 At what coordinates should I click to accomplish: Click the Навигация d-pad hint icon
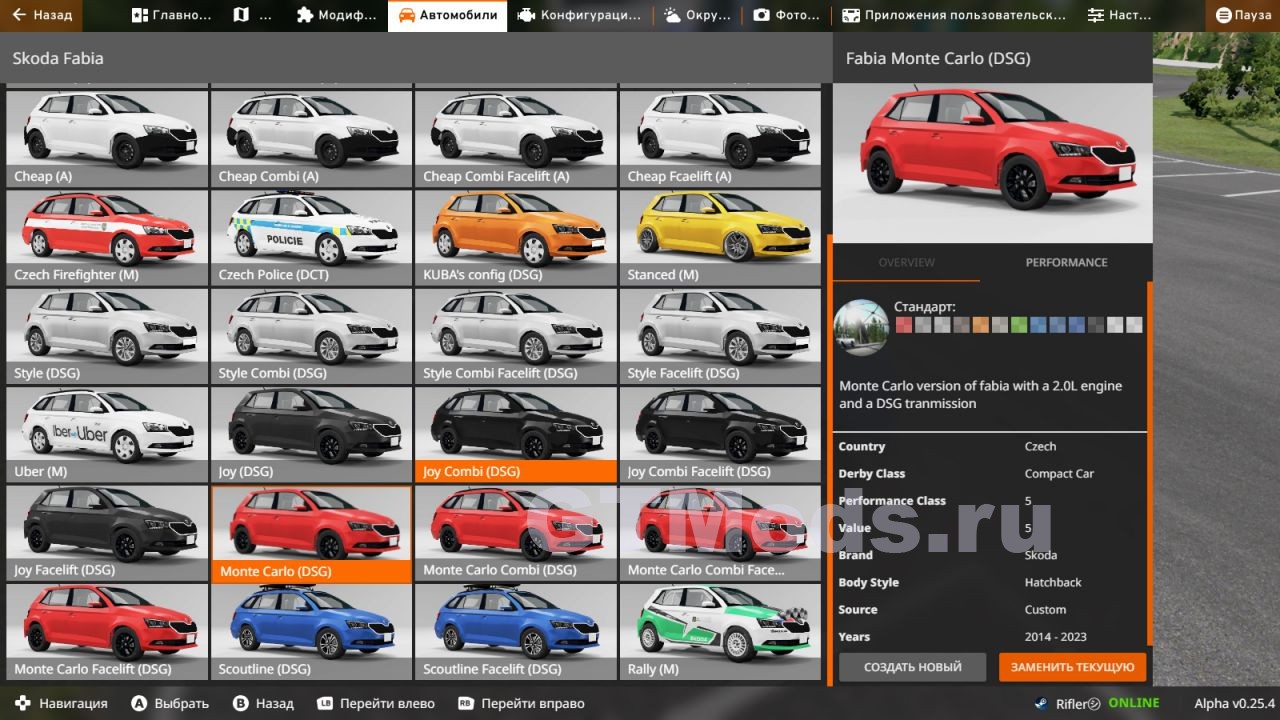[x=23, y=703]
